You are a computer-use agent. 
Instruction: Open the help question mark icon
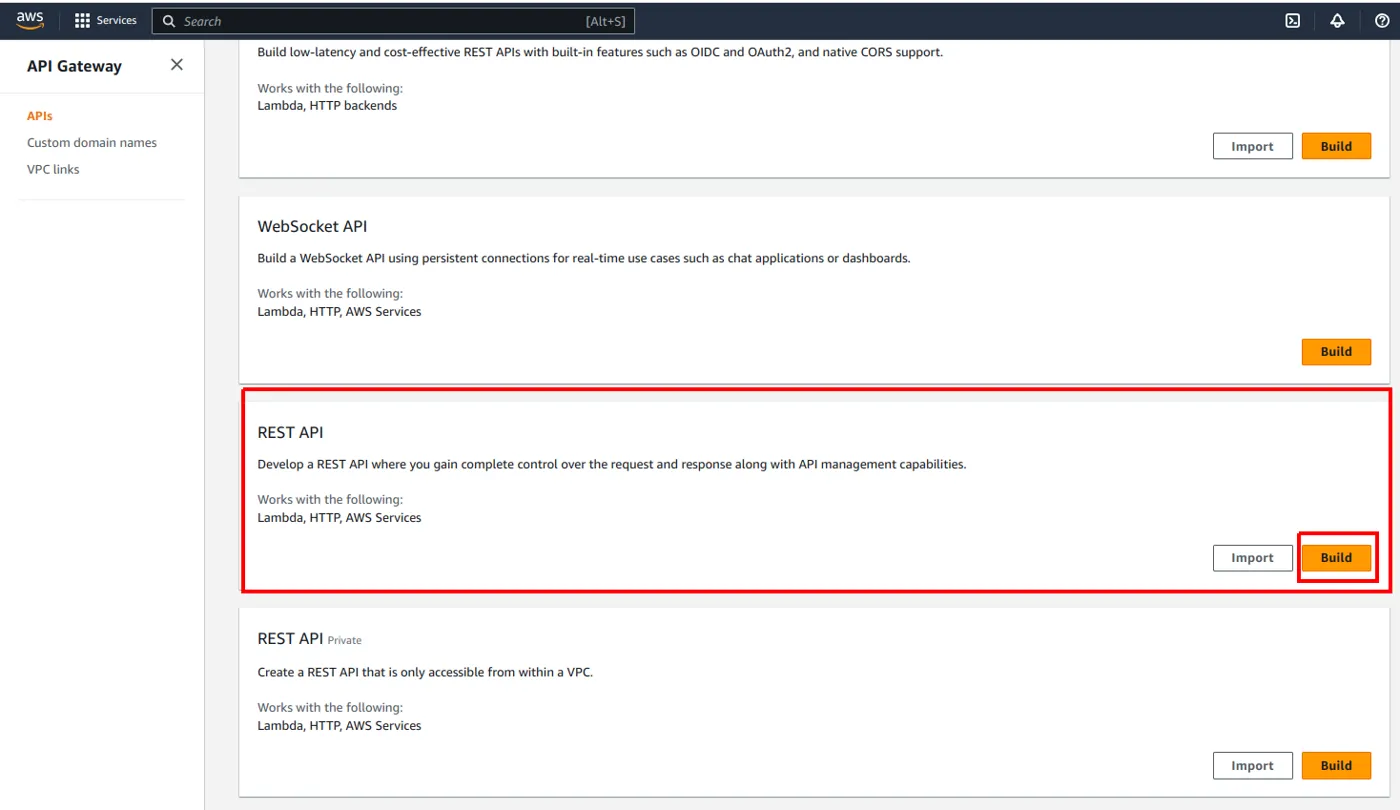coord(1382,21)
